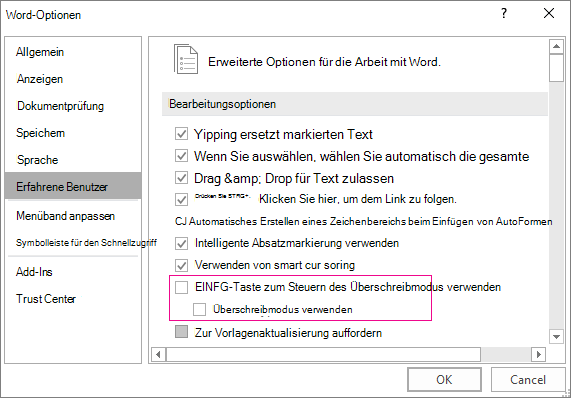Open the Sprache settings
Image resolution: width=571 pixels, height=398 pixels.
(x=38, y=160)
